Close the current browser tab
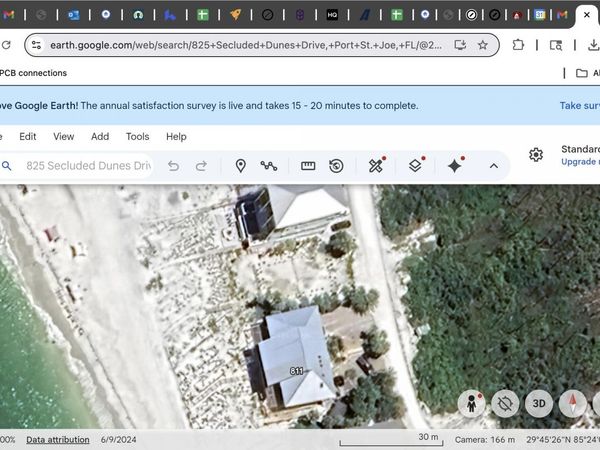600x450 pixels. [x=587, y=15]
